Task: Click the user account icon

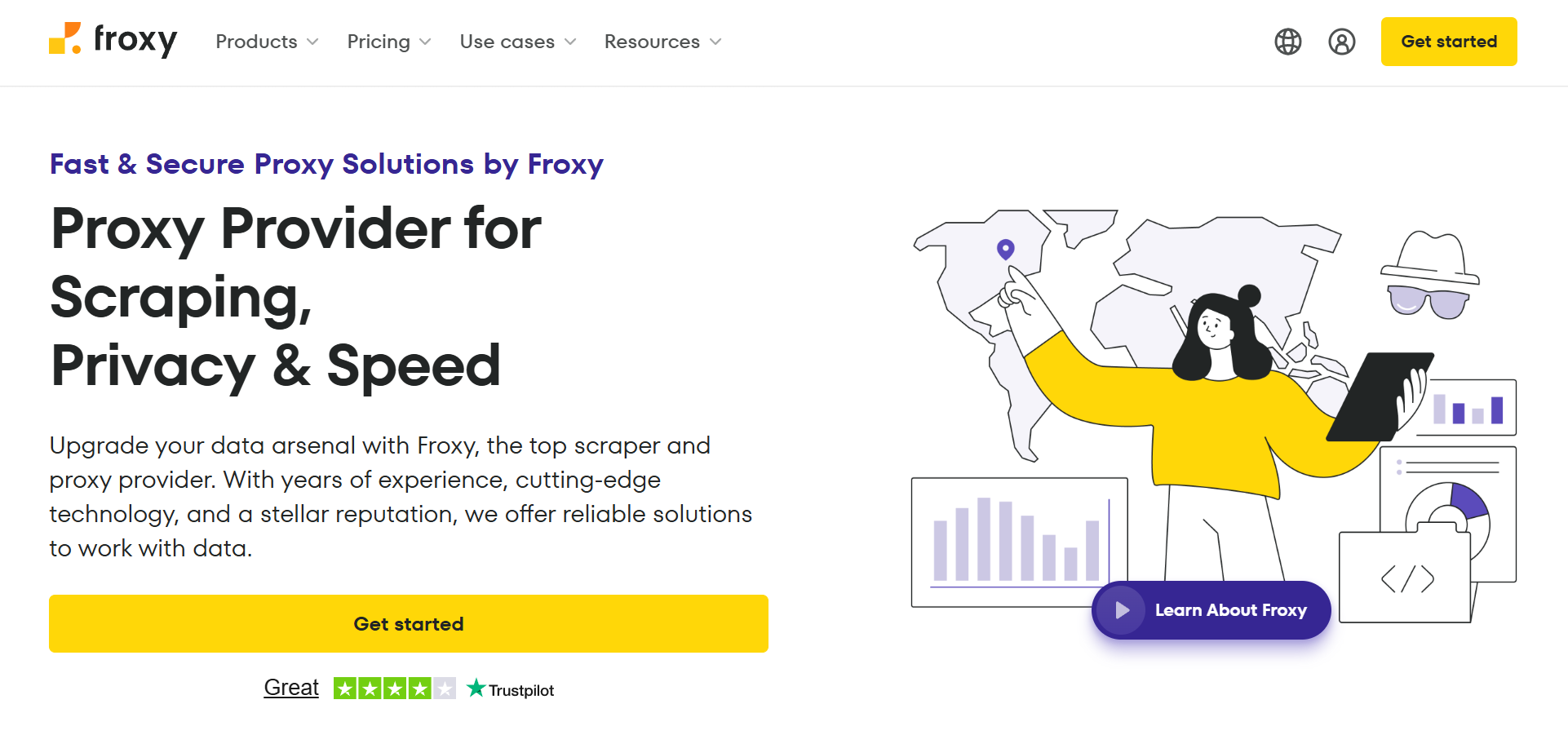Action: (1342, 42)
